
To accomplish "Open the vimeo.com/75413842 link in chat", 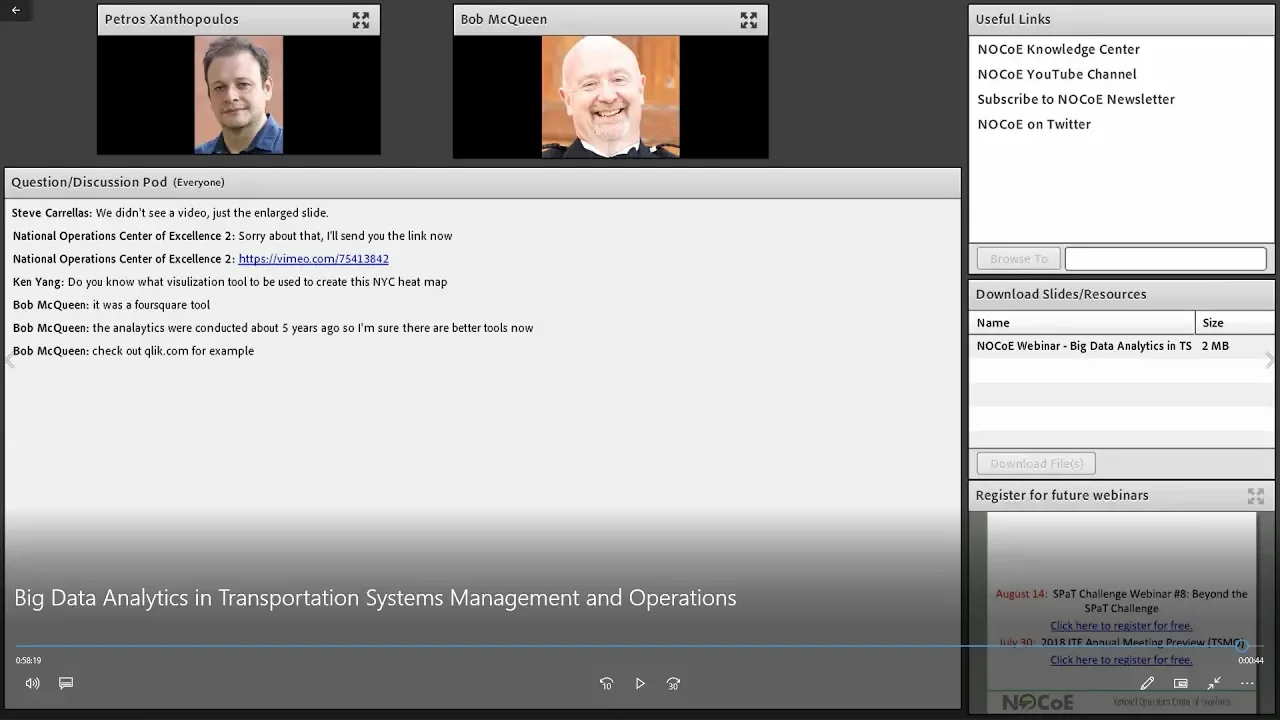I will (313, 259).
